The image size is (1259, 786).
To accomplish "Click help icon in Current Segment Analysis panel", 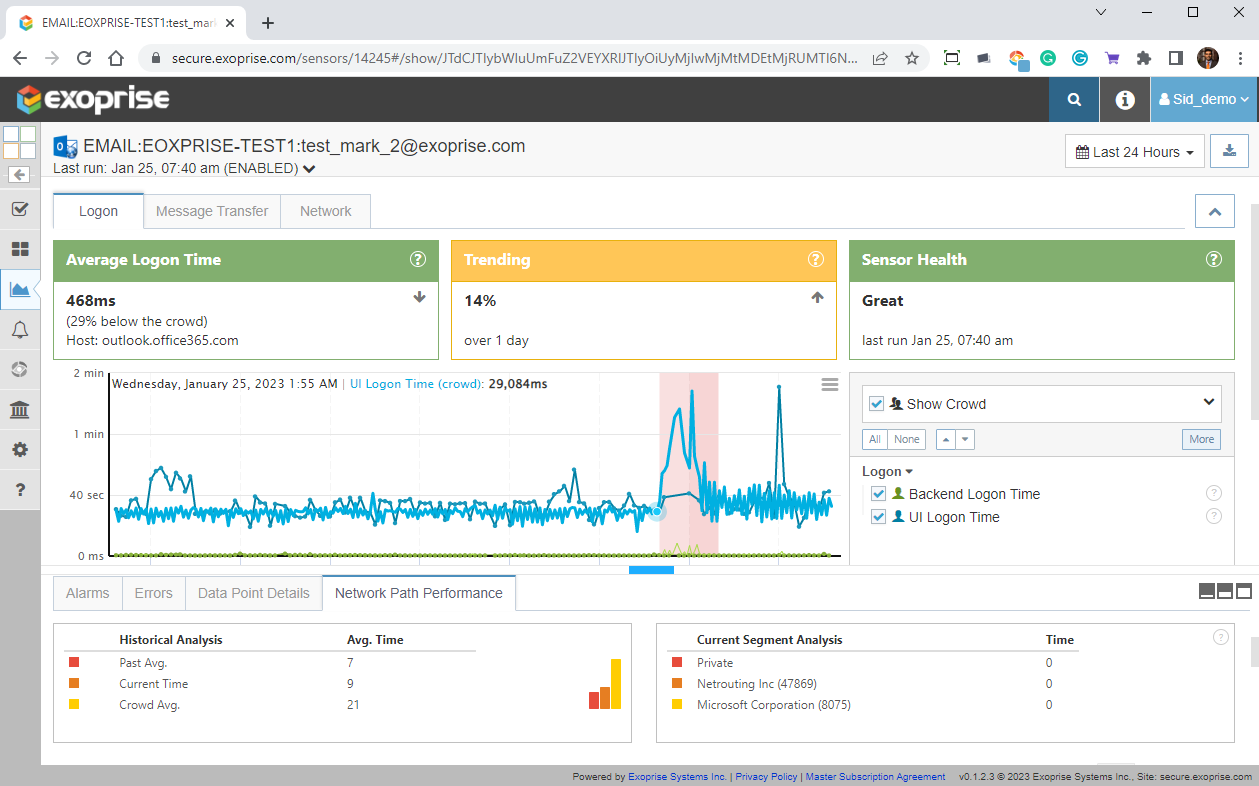I will 1220,637.
